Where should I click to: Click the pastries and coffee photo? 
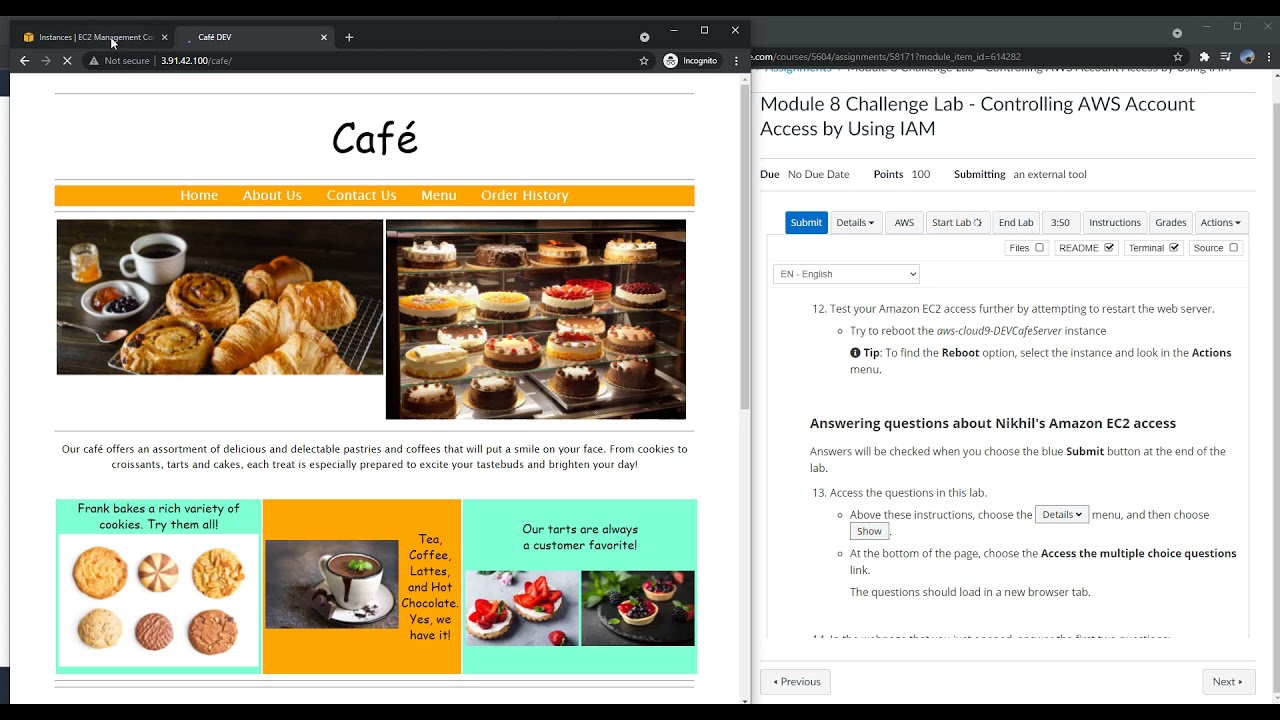tap(220, 297)
